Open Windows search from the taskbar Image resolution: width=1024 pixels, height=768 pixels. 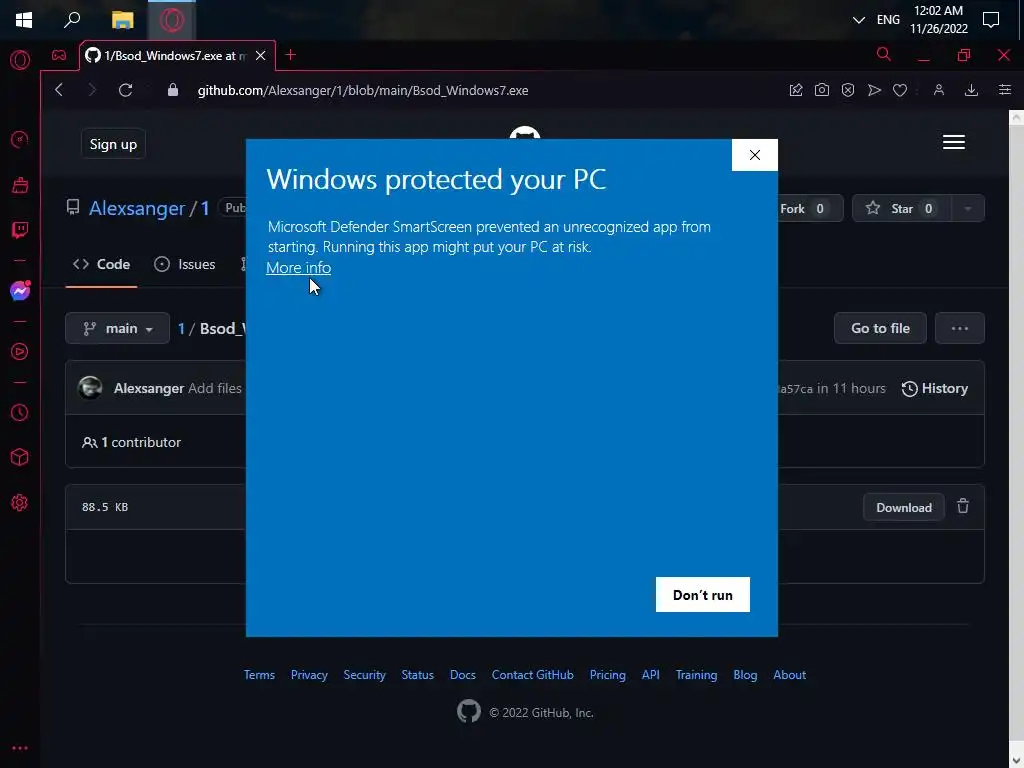click(72, 20)
